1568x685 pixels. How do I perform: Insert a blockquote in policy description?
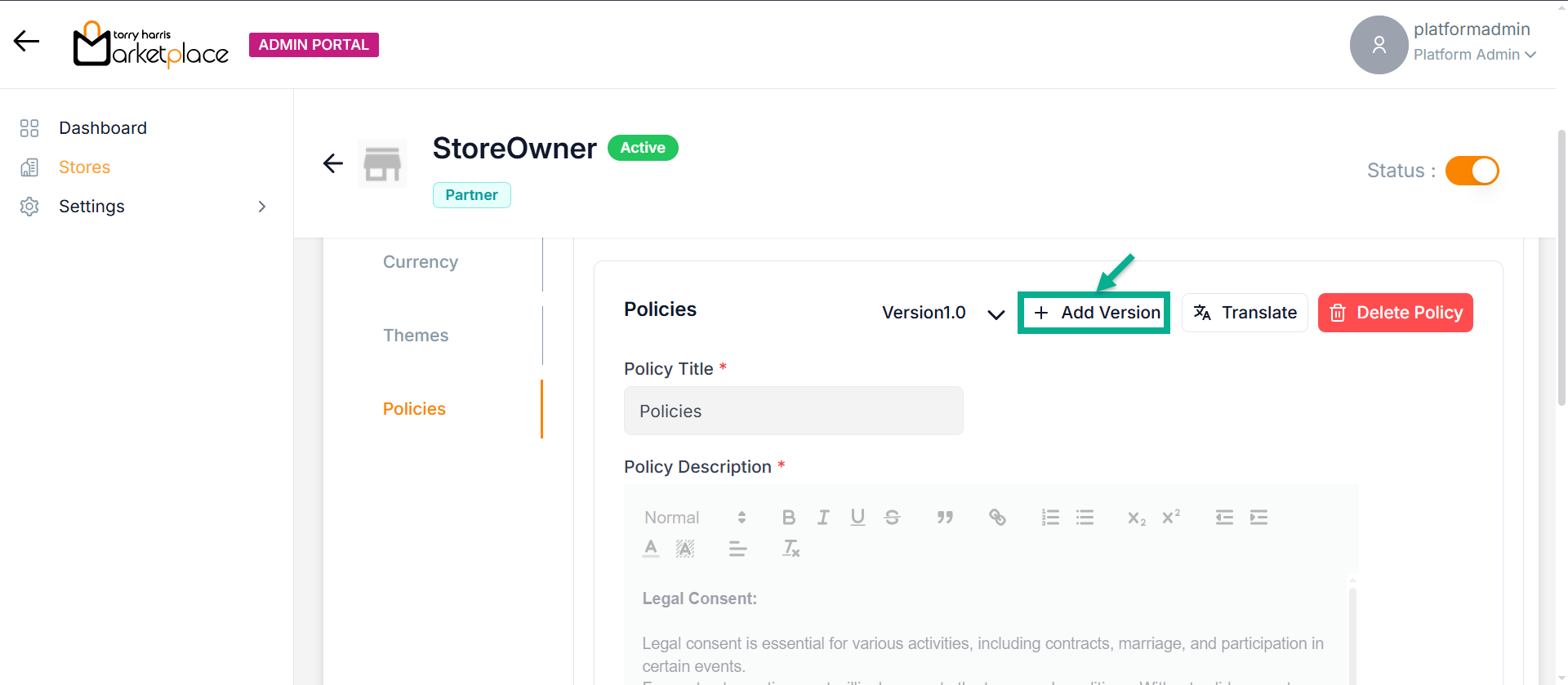pos(945,518)
